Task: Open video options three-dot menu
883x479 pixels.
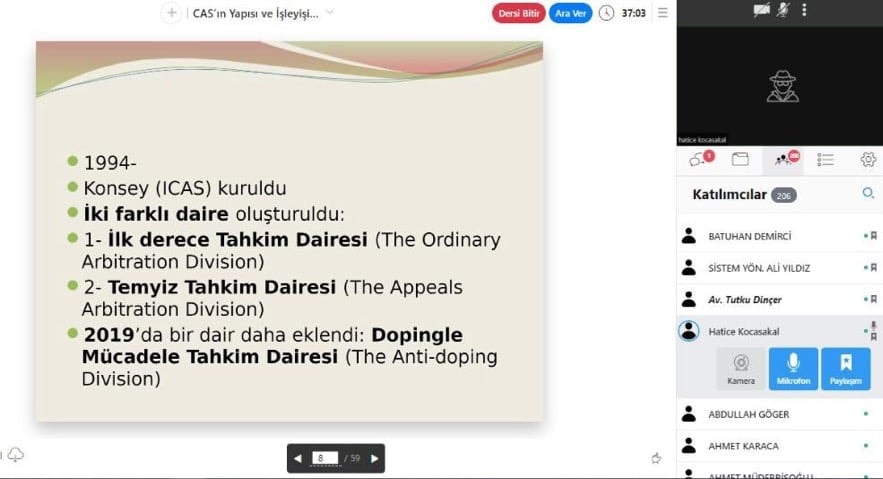Action: click(804, 10)
